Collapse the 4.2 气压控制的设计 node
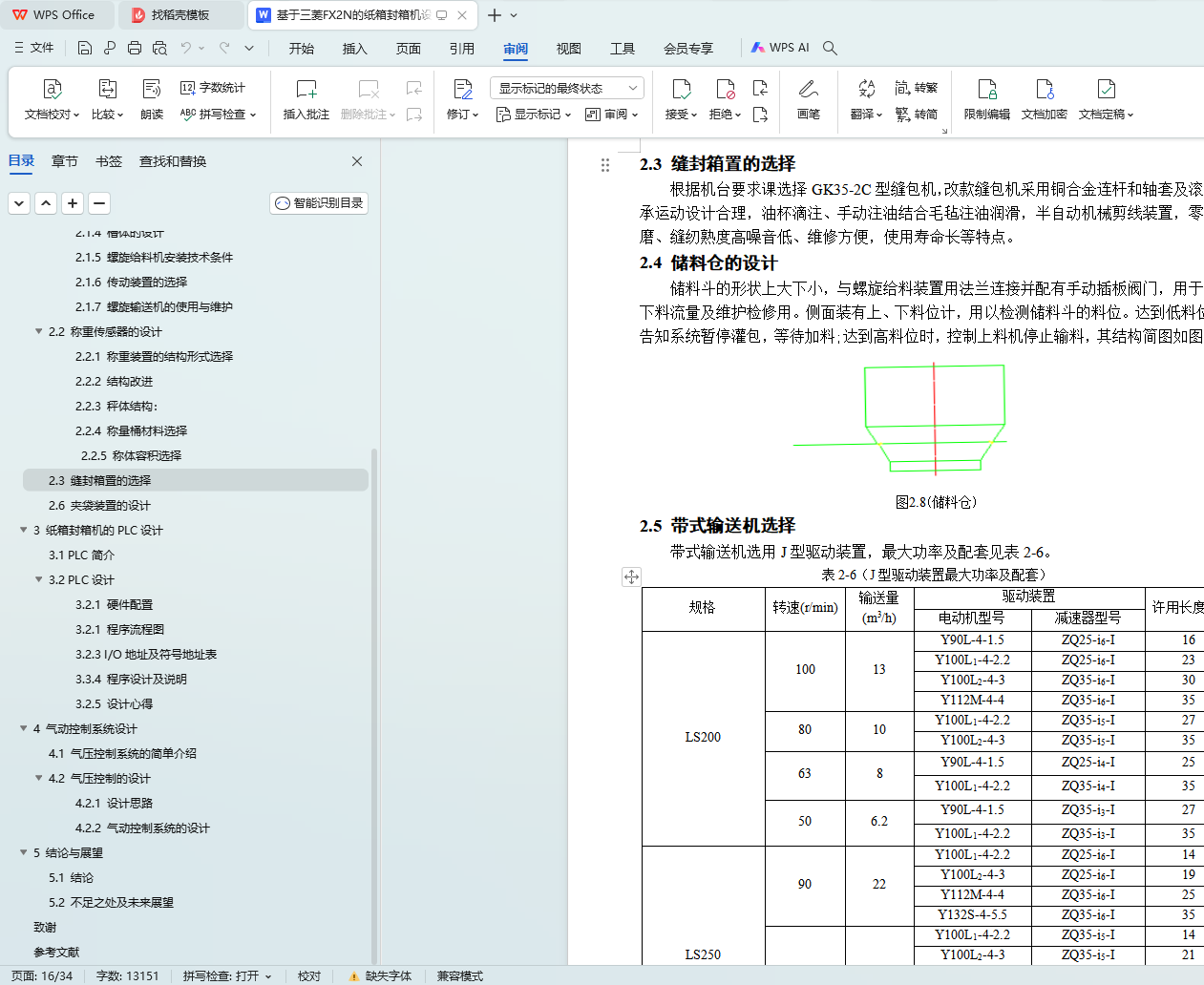Screen dimensions: 1204x985 [39, 778]
